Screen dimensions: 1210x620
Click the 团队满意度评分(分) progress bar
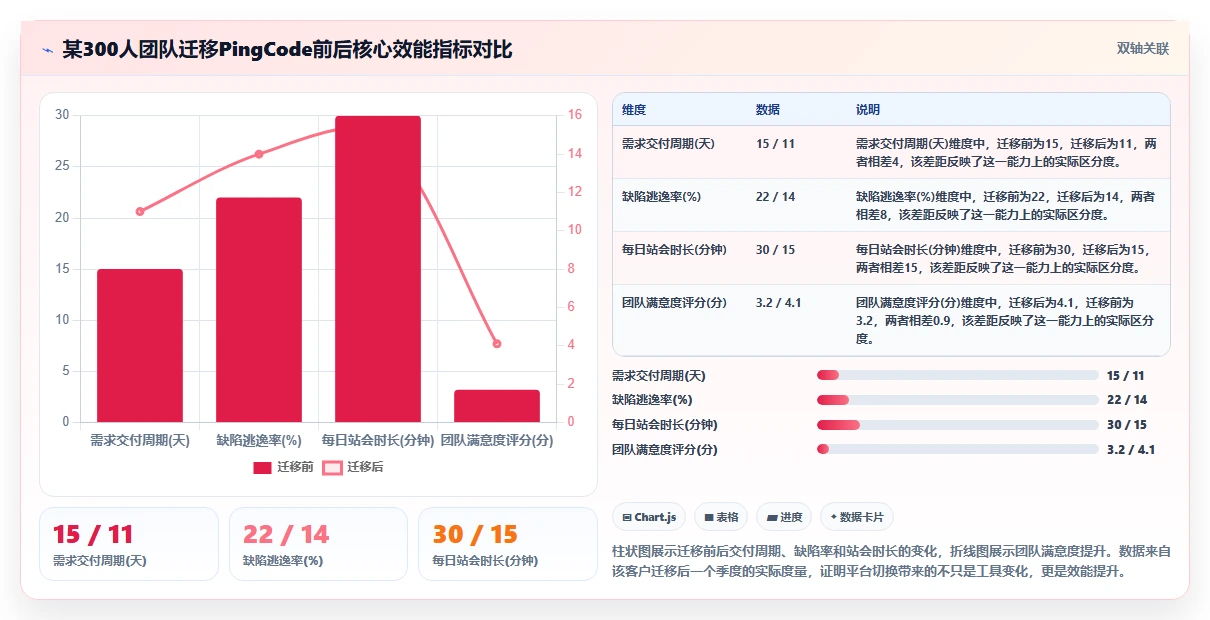tap(958, 449)
